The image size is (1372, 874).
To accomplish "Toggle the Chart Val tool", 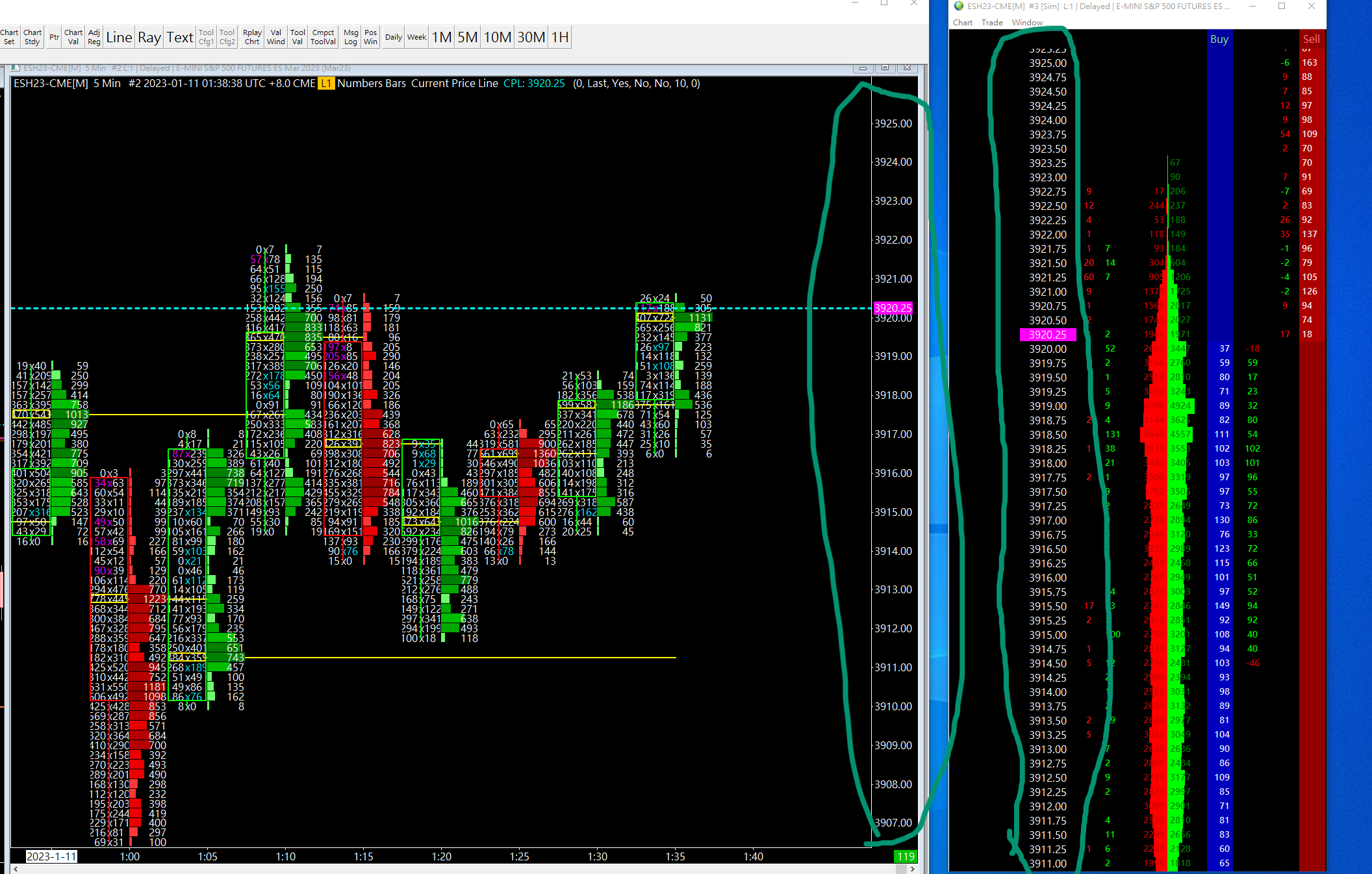I will click(x=73, y=37).
